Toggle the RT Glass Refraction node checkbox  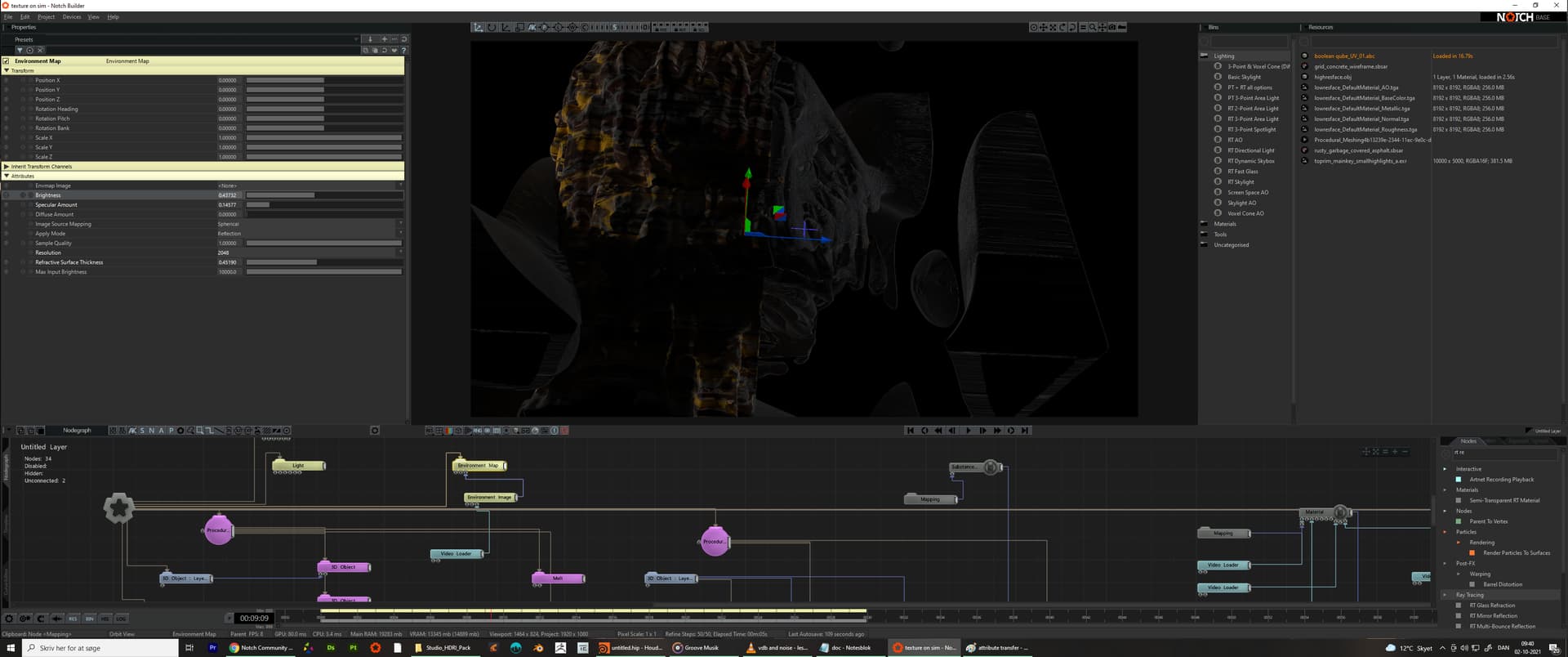pyautogui.click(x=1459, y=606)
